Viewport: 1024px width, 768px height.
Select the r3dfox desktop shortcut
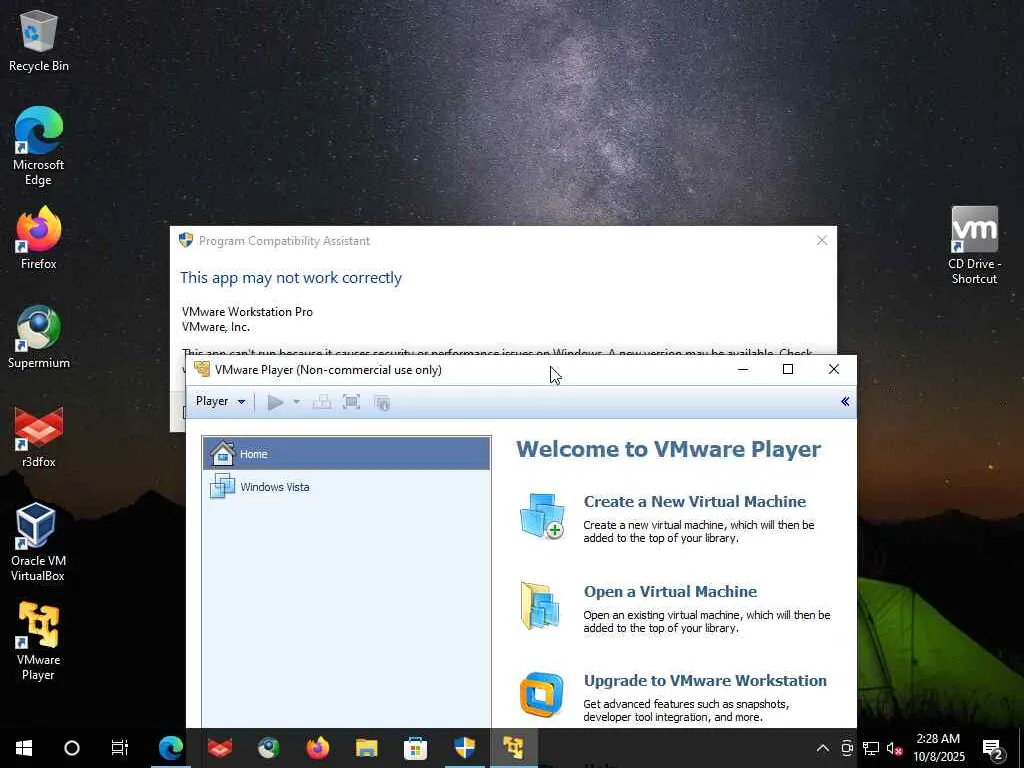[x=39, y=436]
